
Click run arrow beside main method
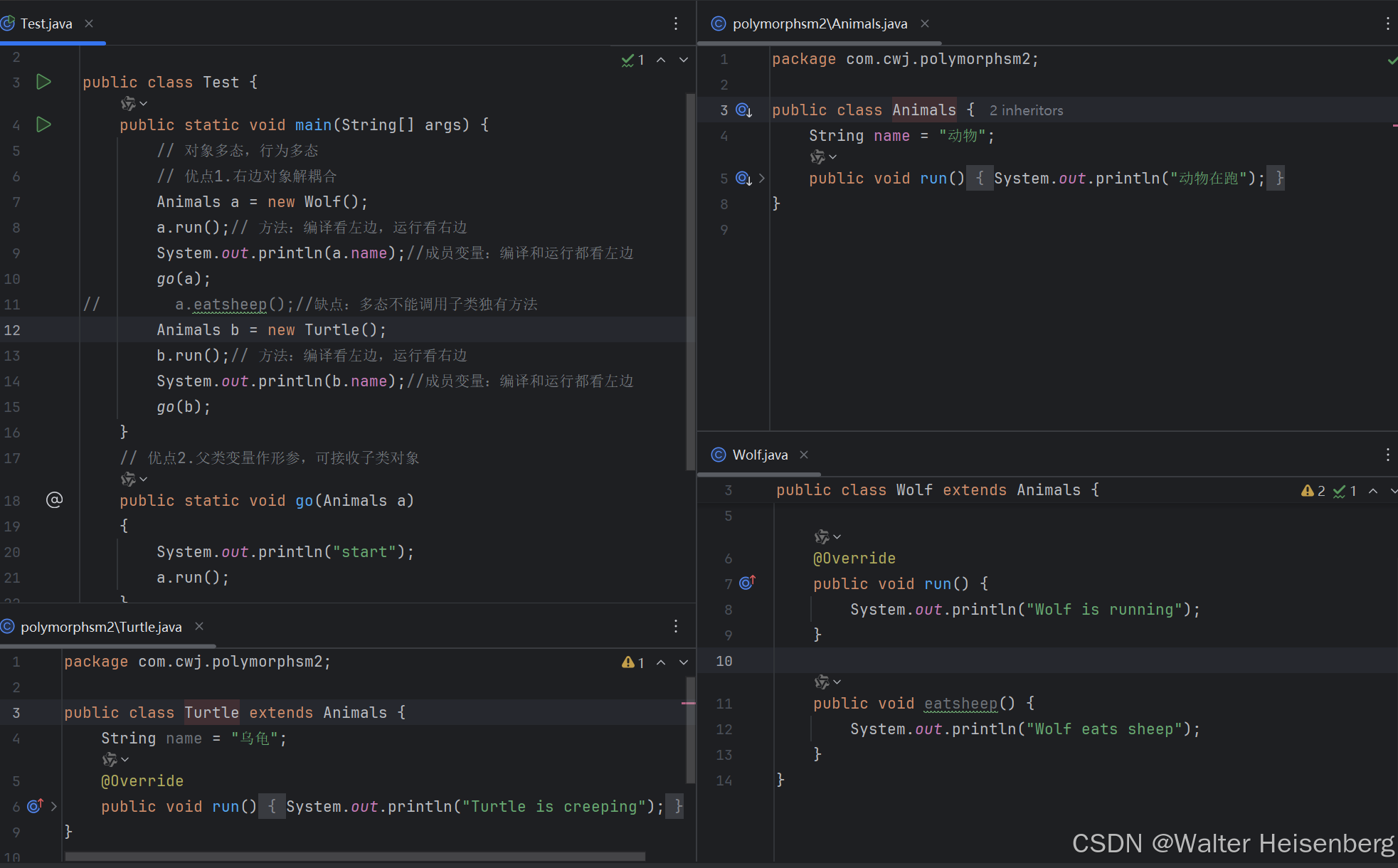click(43, 125)
